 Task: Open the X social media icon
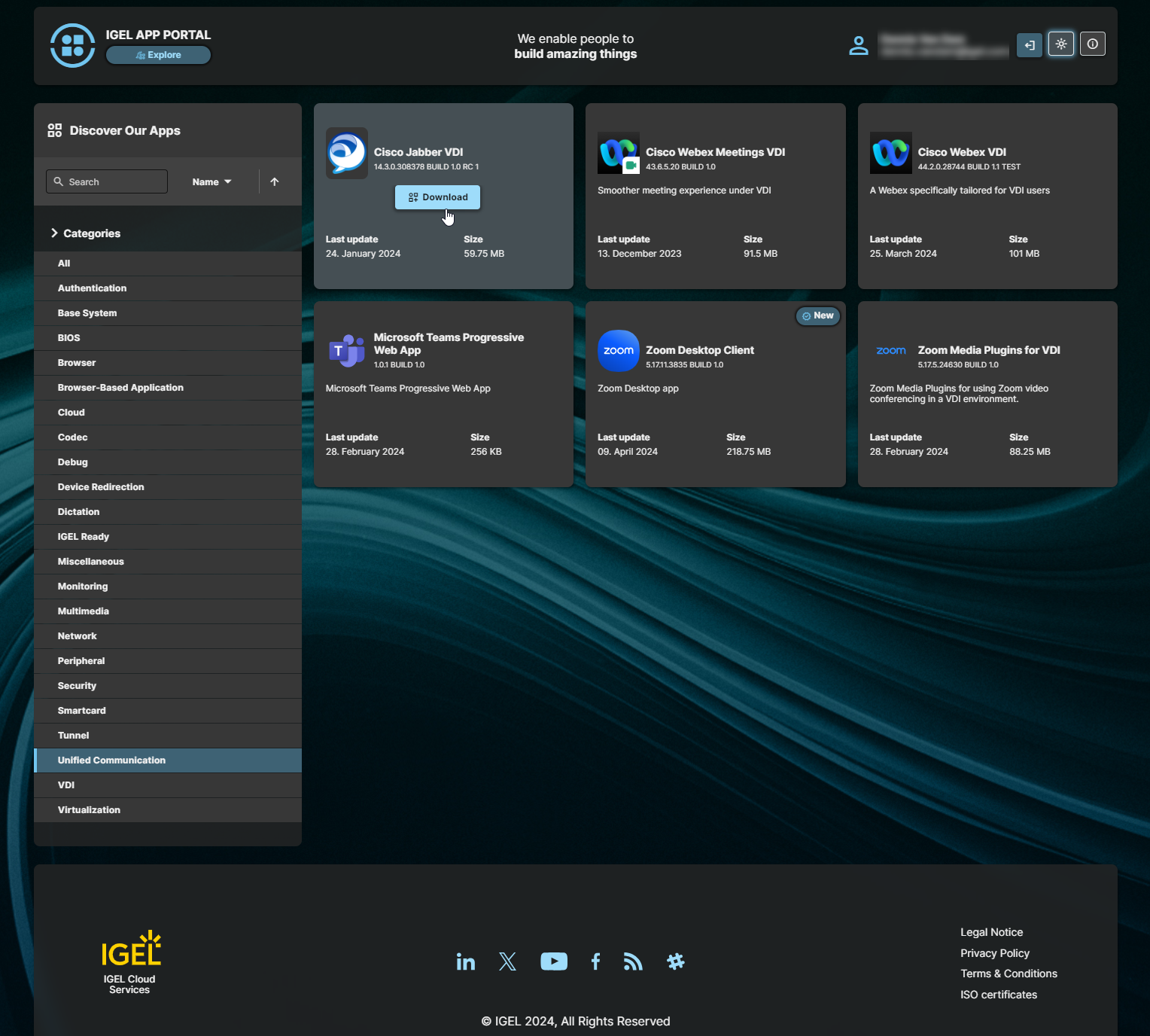click(507, 961)
